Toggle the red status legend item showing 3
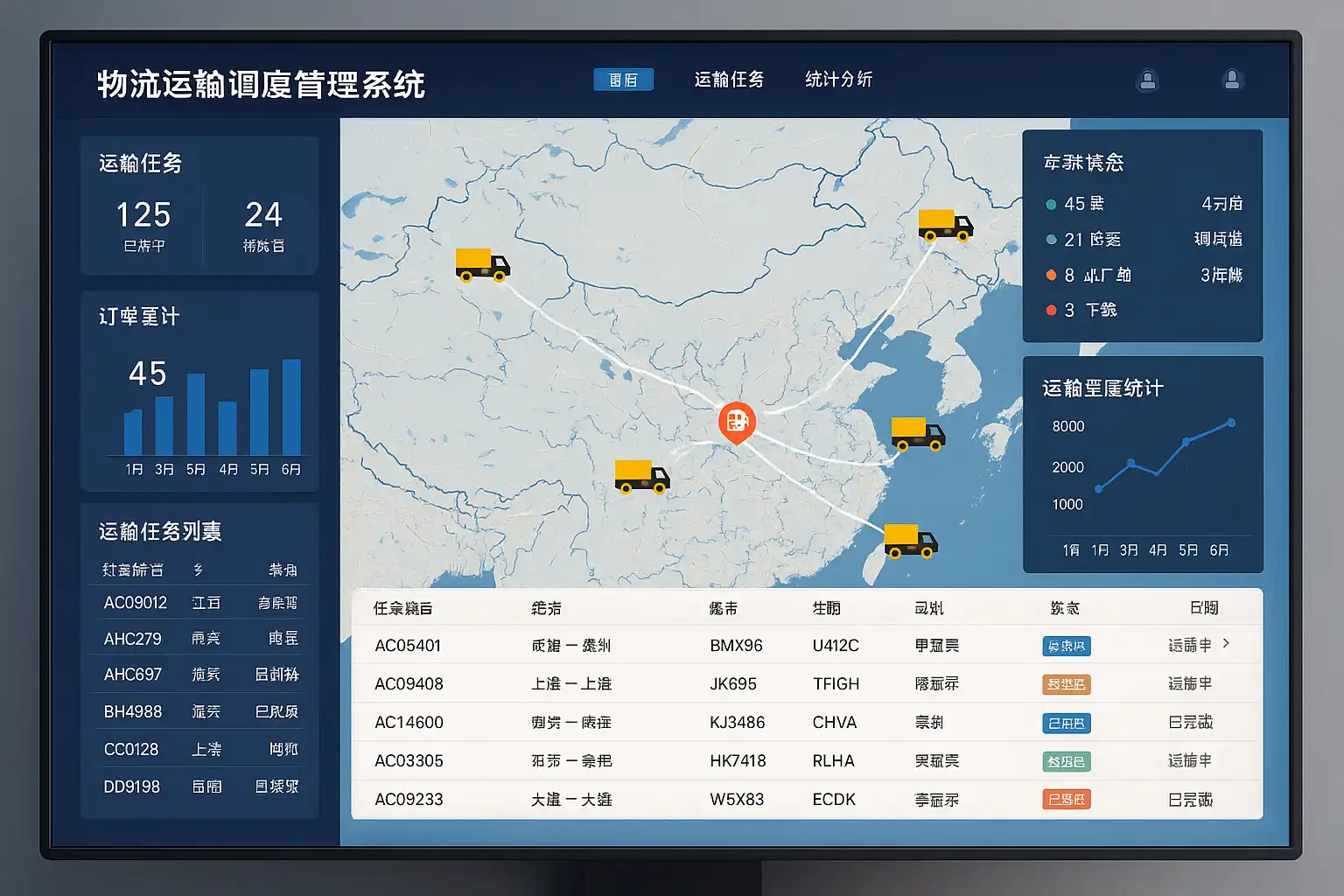1344x896 pixels. (1051, 311)
